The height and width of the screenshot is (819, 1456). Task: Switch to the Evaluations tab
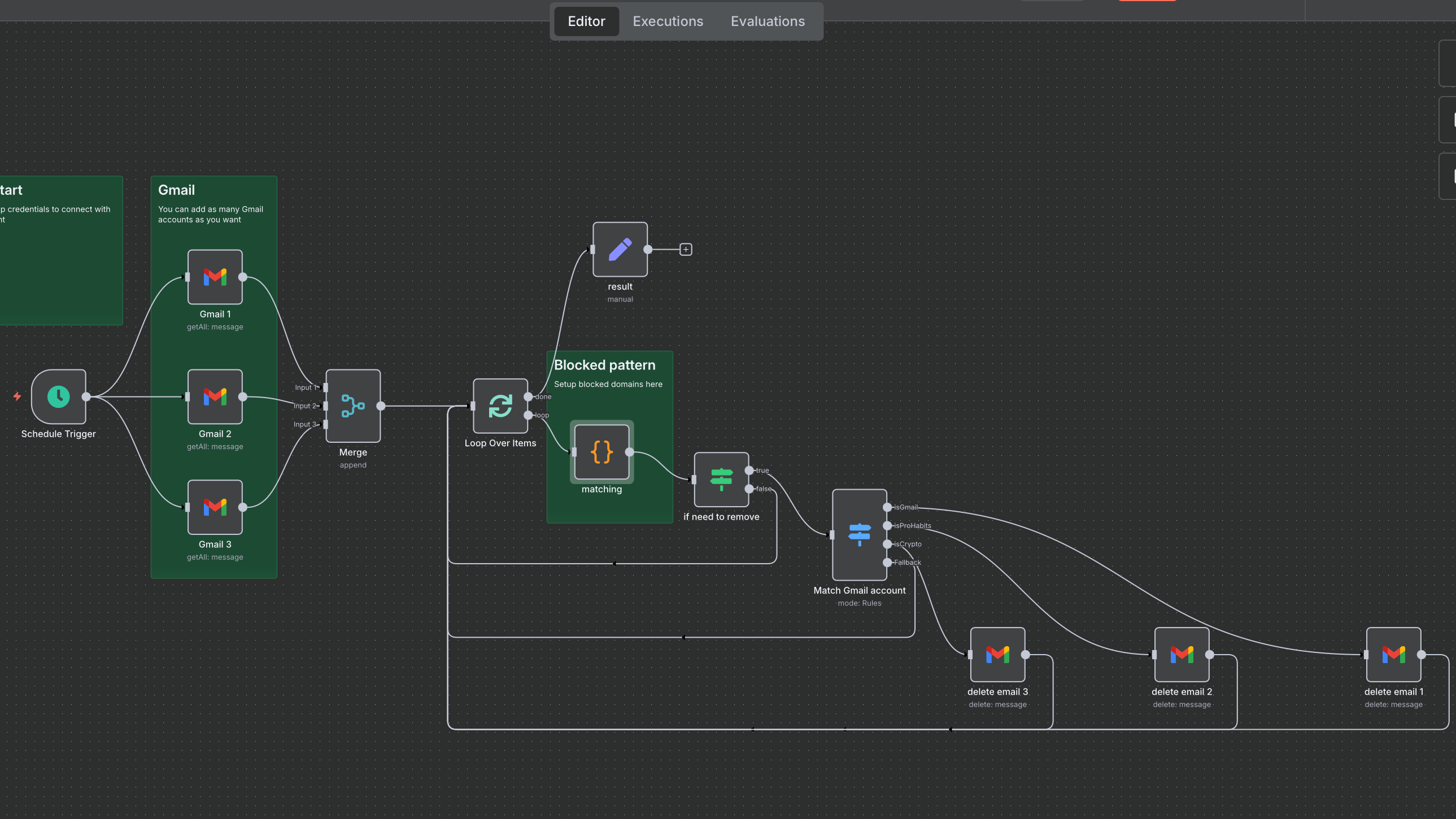(x=767, y=21)
